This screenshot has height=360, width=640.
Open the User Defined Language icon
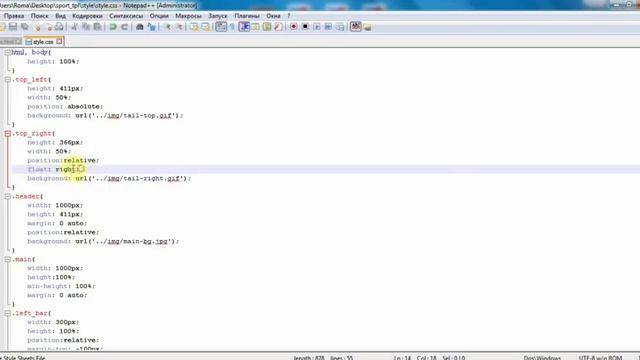256,27
